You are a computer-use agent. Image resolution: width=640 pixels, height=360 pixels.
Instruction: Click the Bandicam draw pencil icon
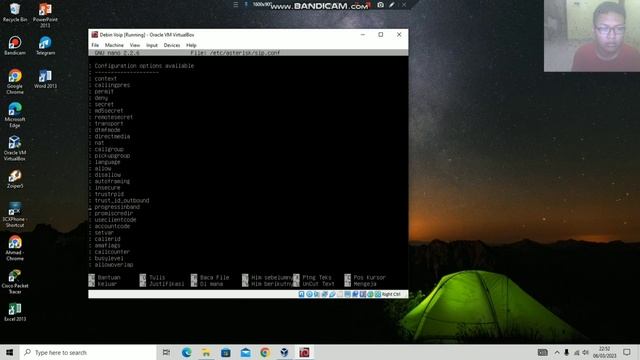click(x=392, y=5)
